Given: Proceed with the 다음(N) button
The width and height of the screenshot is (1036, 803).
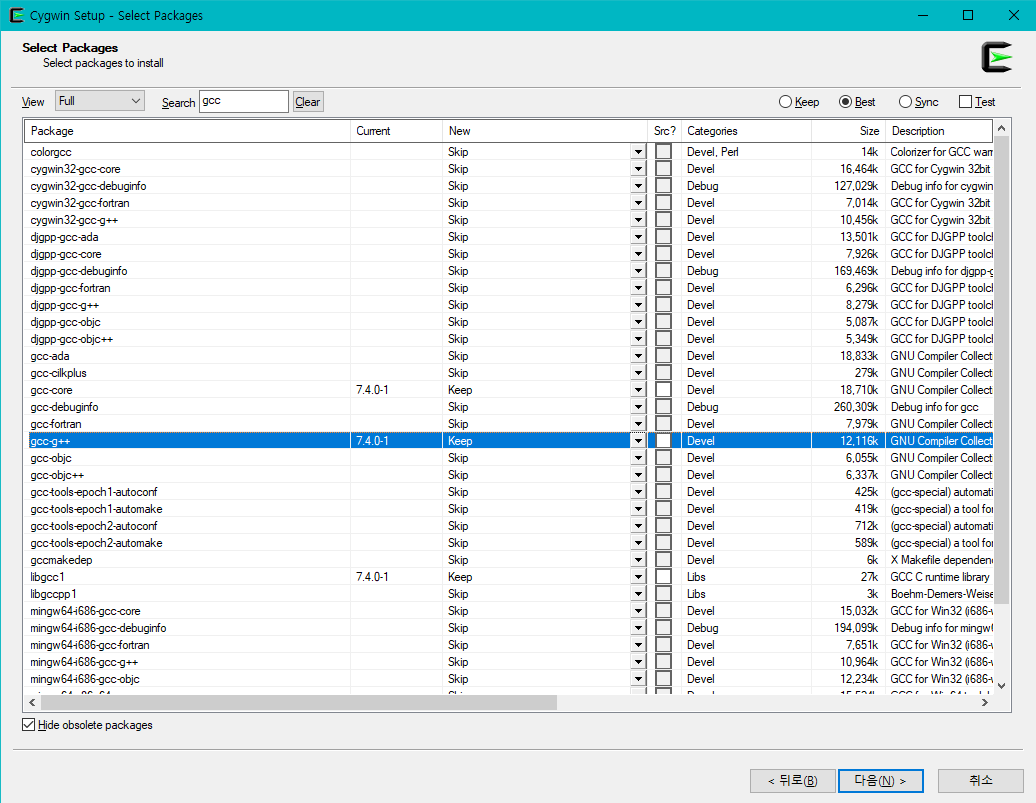Looking at the screenshot, I should (x=881, y=781).
